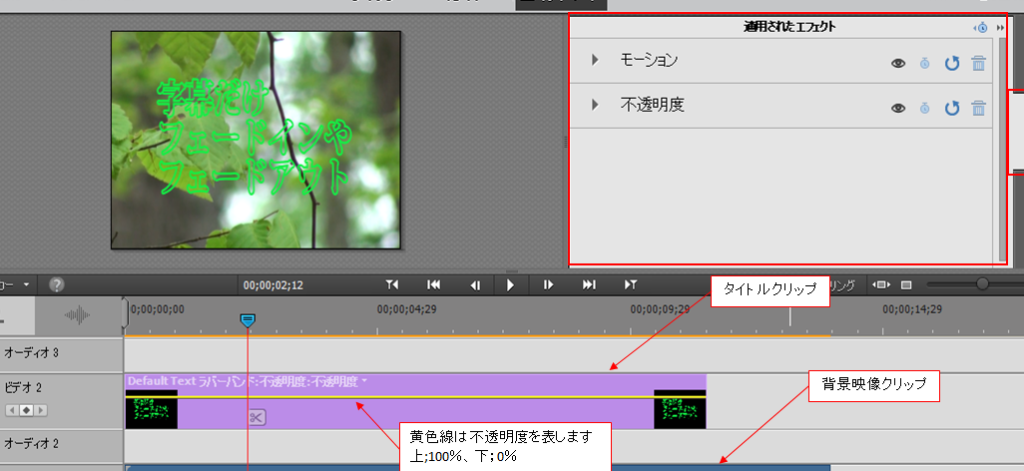Open the applied effects panel flyout arrows
This screenshot has width=1024, height=471.
[1000, 28]
